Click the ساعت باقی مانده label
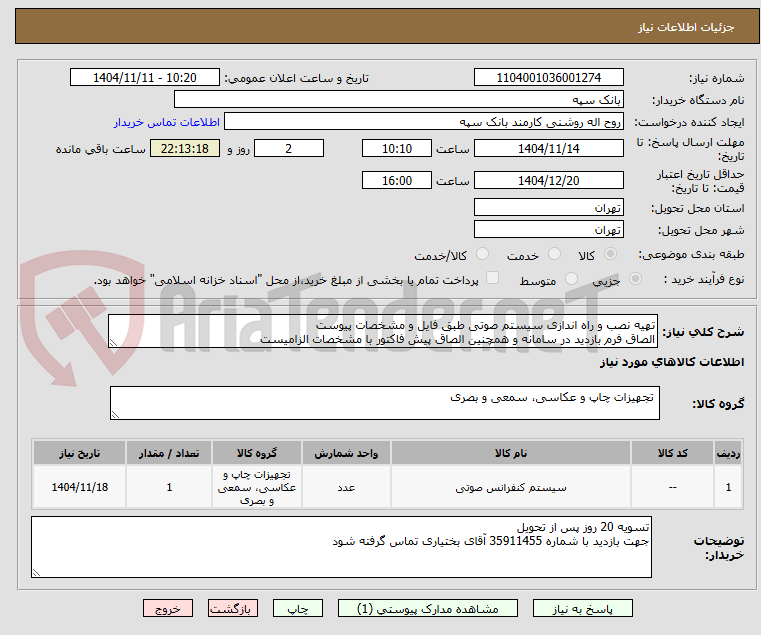Screen dimensions: 761x635 tap(100, 149)
